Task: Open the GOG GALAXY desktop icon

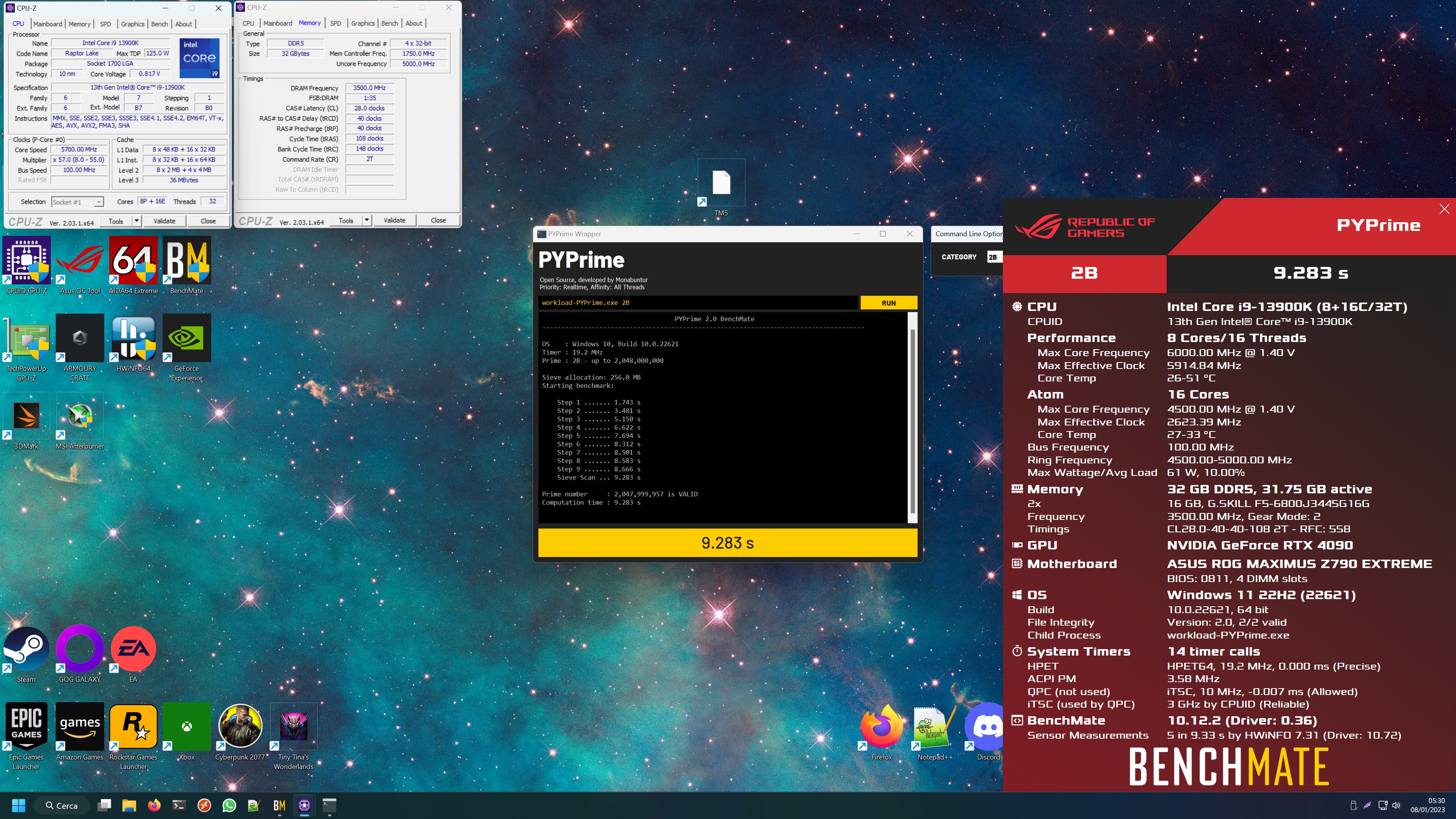Action: click(80, 654)
